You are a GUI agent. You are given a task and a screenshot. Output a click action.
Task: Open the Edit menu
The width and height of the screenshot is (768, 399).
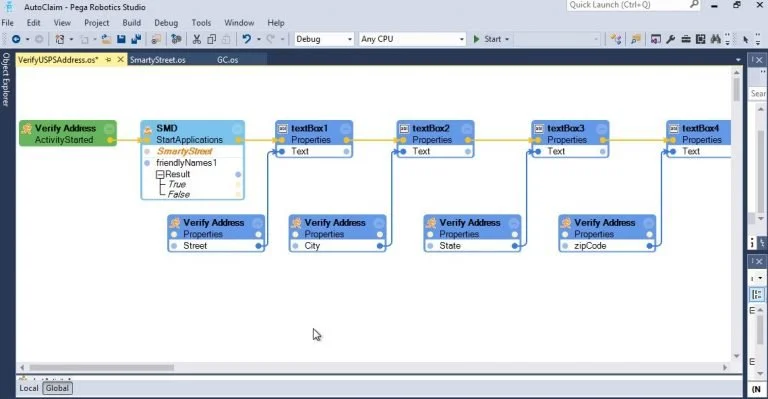coord(33,23)
